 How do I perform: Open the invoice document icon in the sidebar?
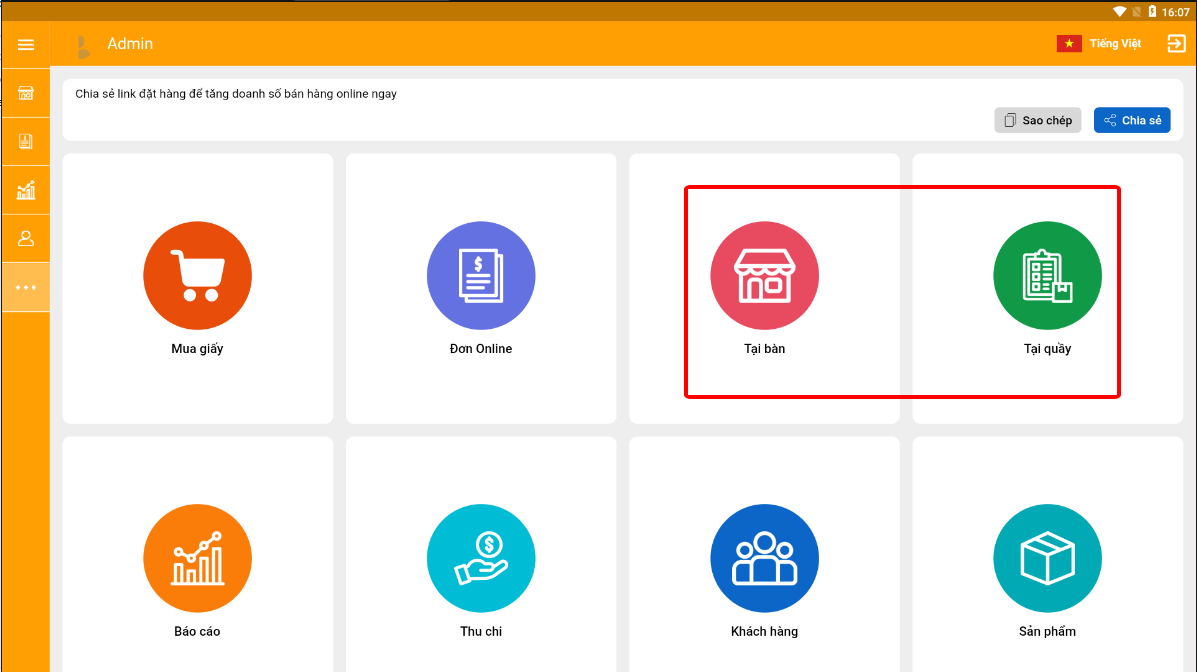(x=26, y=141)
